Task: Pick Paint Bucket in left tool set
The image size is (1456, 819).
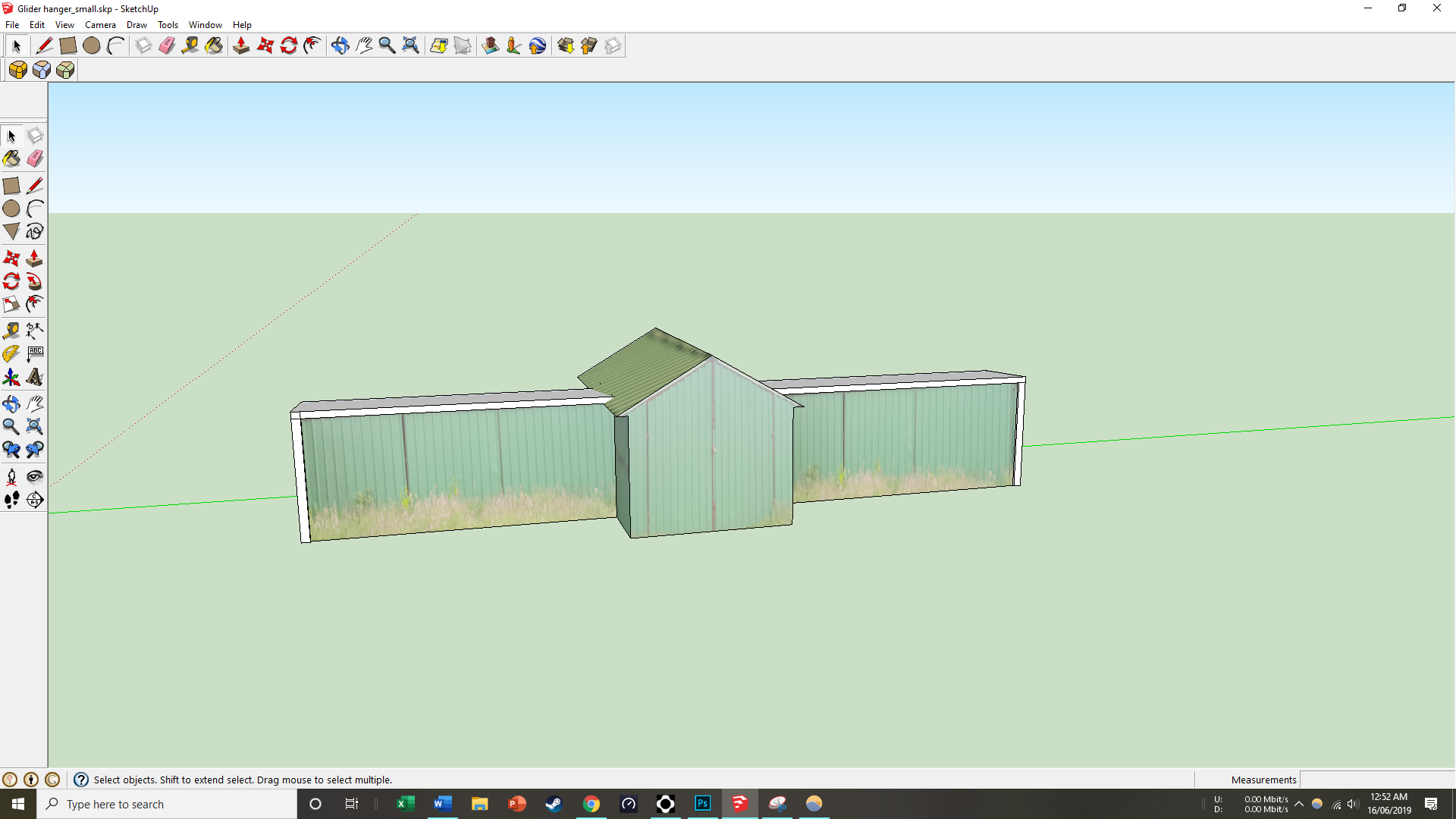Action: click(11, 158)
